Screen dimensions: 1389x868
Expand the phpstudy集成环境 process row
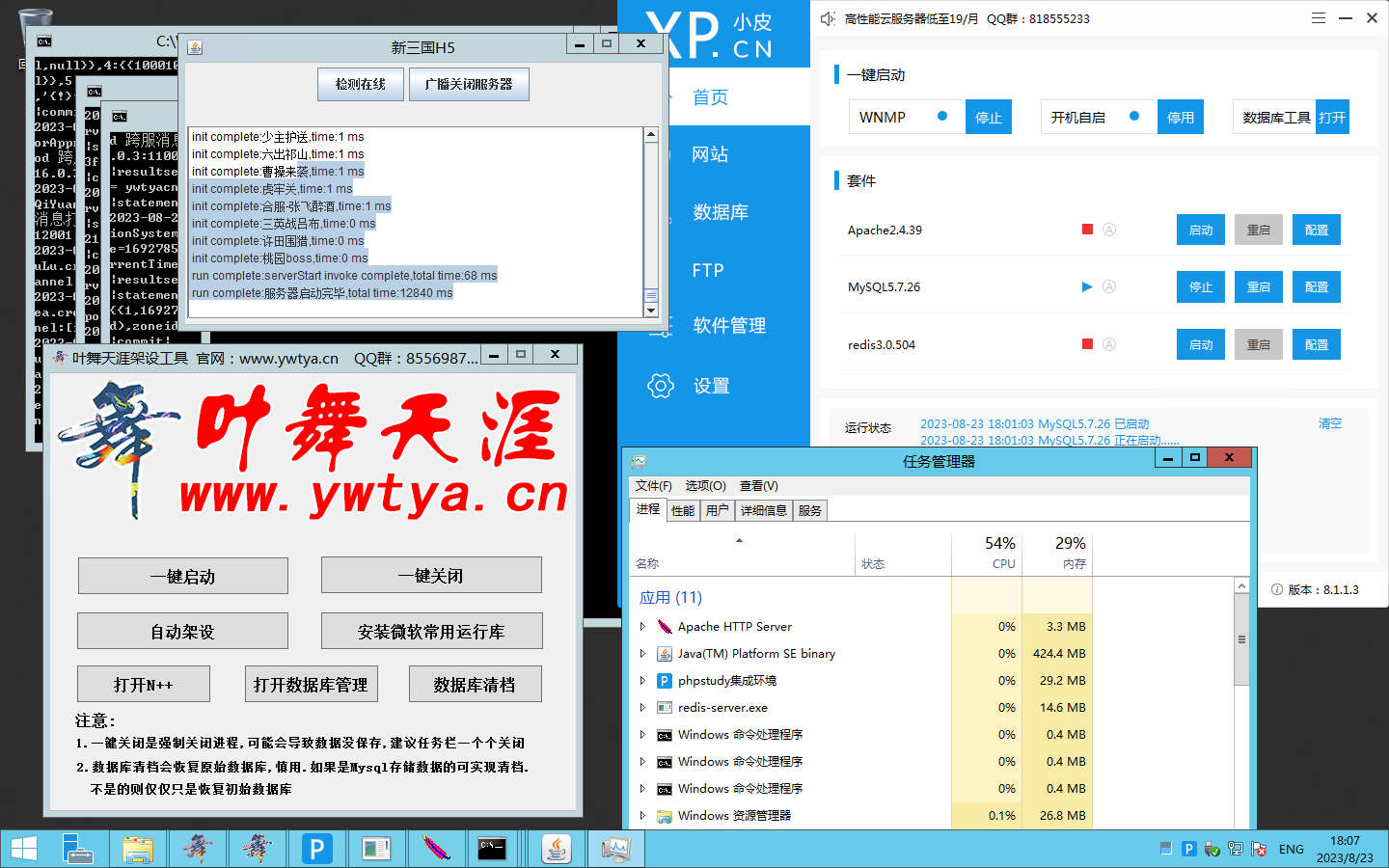[642, 680]
